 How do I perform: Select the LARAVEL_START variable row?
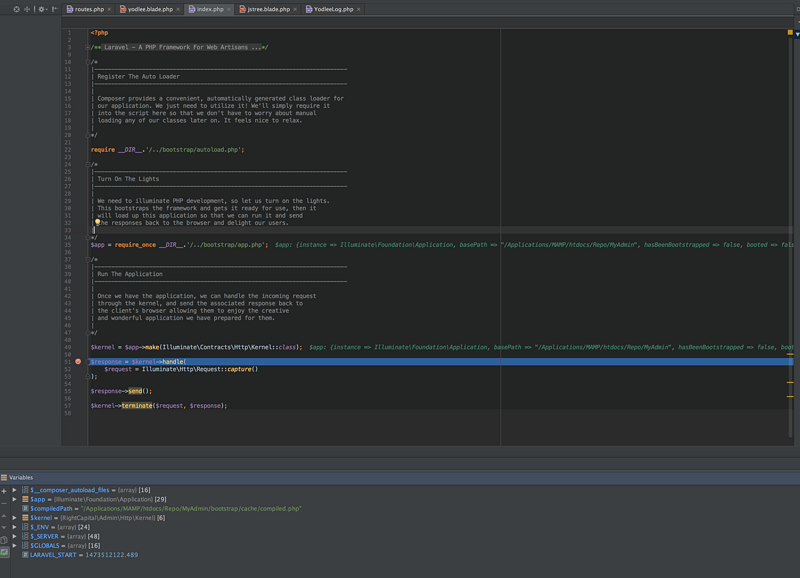tap(80, 555)
